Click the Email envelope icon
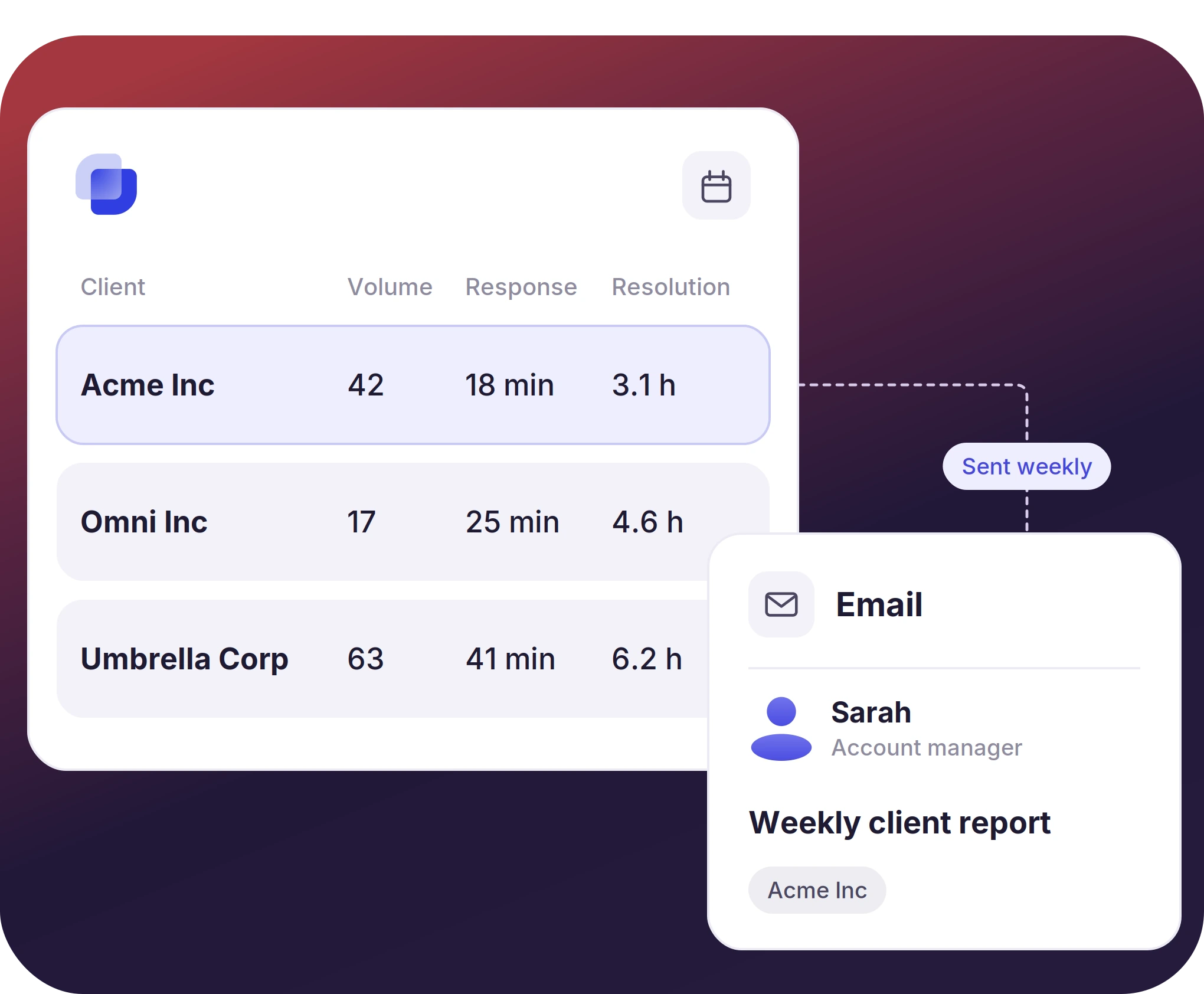Screen dimensions: 1204x994 click(781, 604)
